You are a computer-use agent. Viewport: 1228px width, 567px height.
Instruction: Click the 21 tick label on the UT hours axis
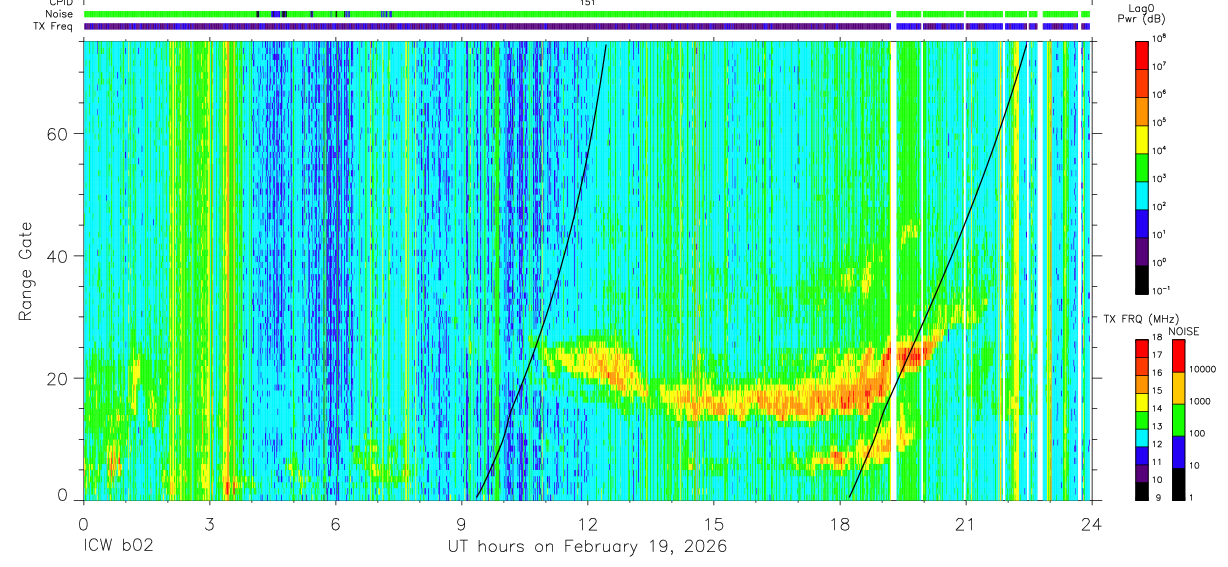(x=966, y=523)
